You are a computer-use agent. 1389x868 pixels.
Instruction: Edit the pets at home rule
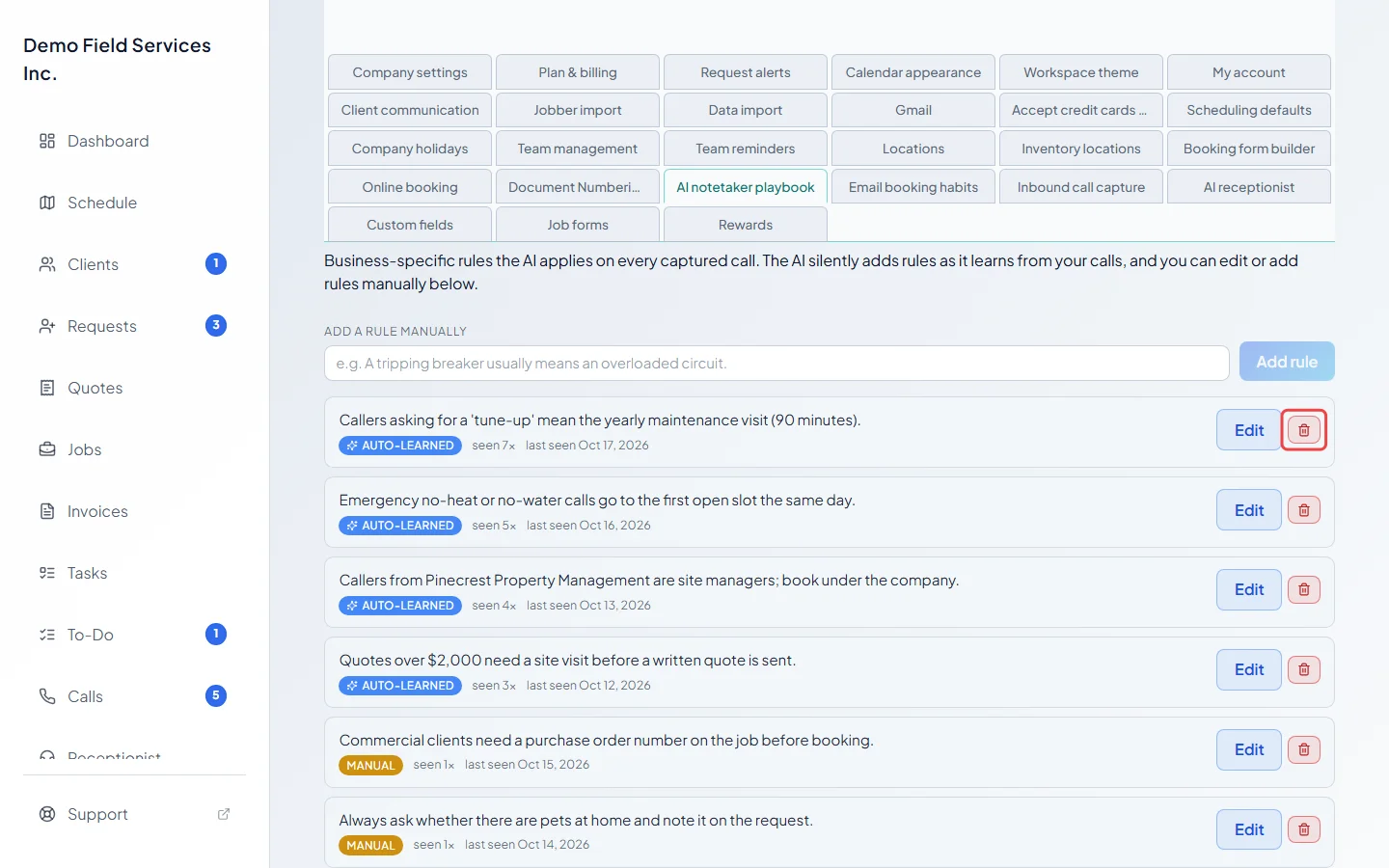point(1249,829)
